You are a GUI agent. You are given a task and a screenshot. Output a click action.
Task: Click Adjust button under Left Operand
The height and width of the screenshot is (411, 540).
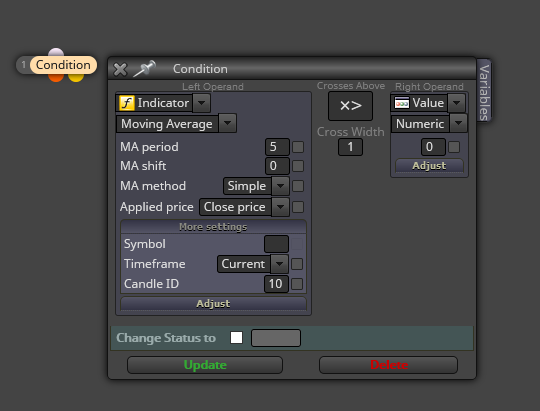213,304
